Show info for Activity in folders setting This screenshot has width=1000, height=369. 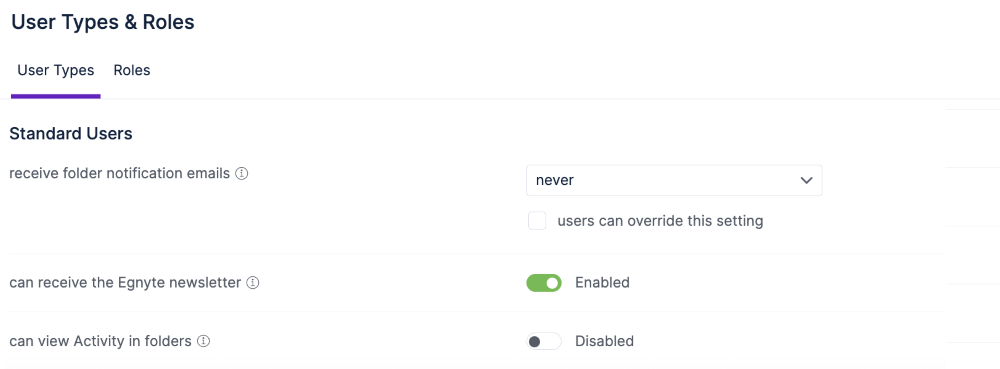[203, 341]
